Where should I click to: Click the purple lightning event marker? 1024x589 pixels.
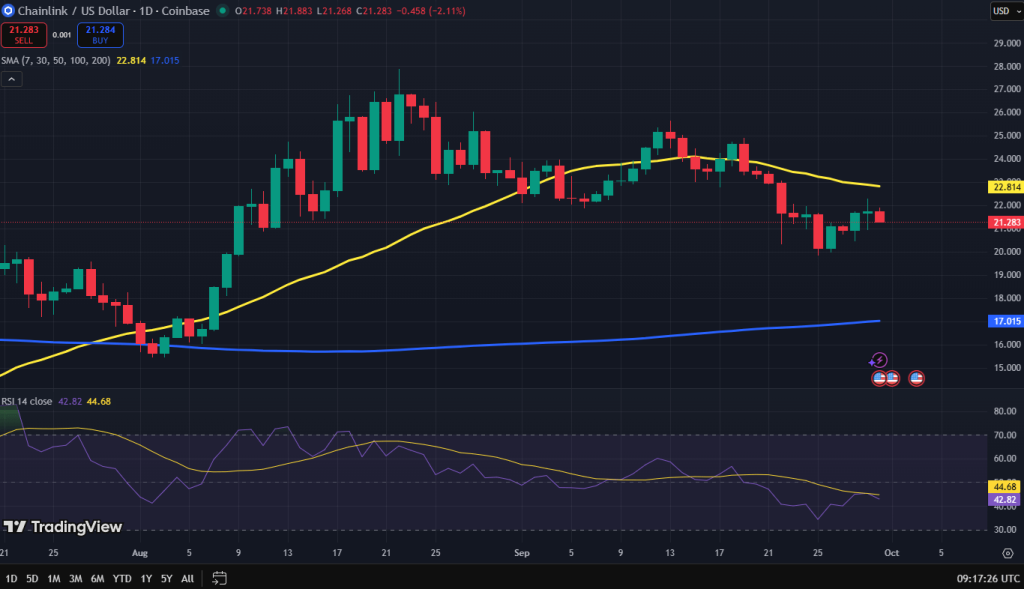coord(879,360)
